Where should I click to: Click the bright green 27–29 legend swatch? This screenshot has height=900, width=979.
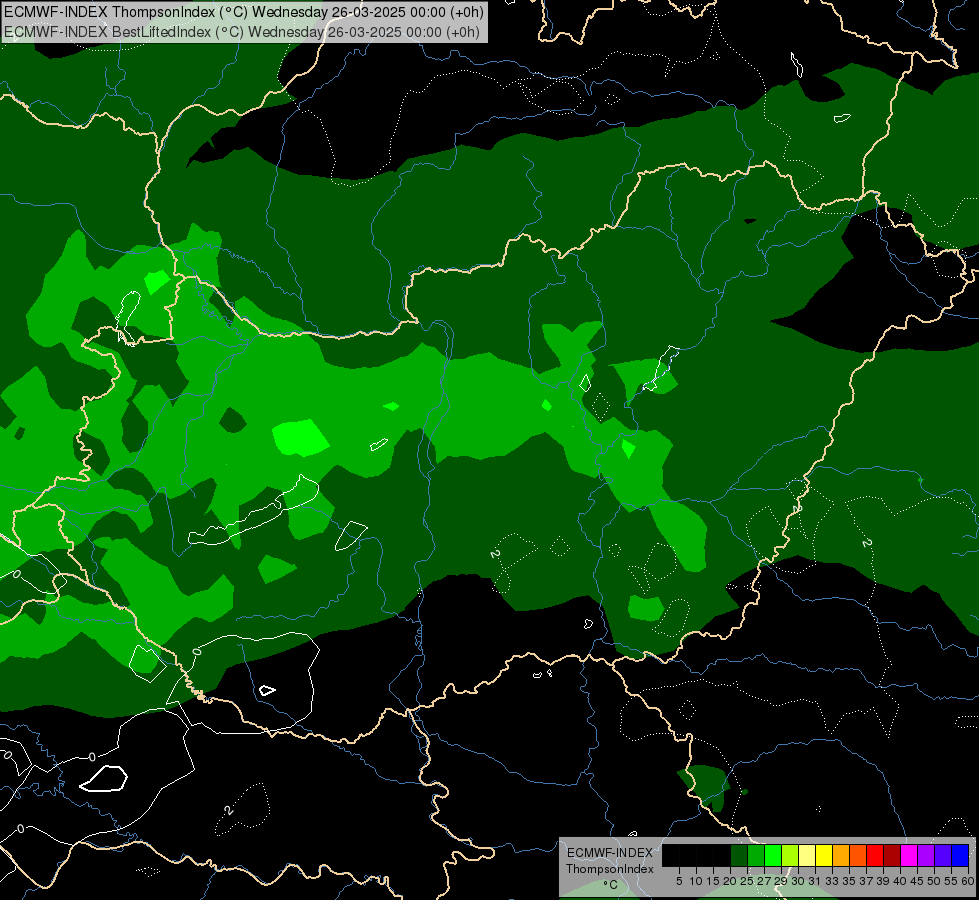coord(773,855)
